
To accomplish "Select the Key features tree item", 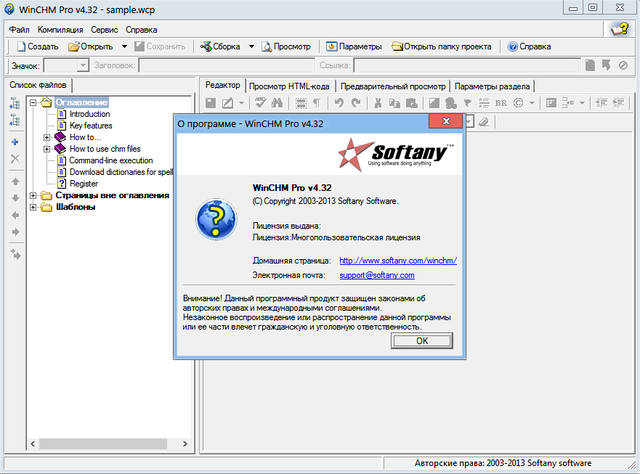I will (x=91, y=125).
